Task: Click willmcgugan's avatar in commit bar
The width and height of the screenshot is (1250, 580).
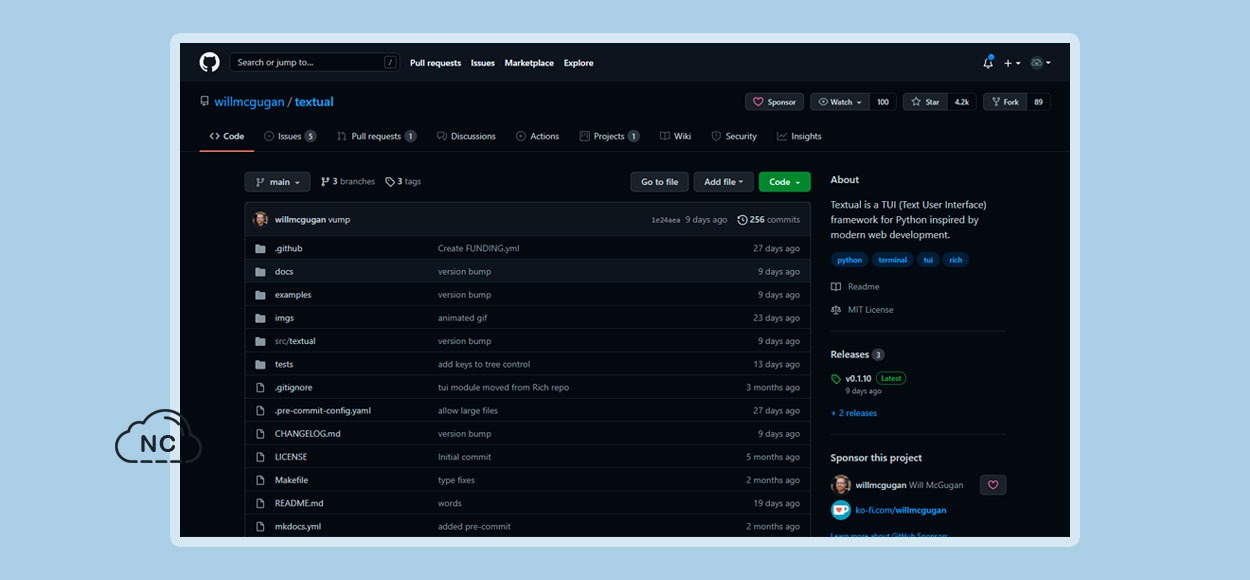Action: coord(261,219)
